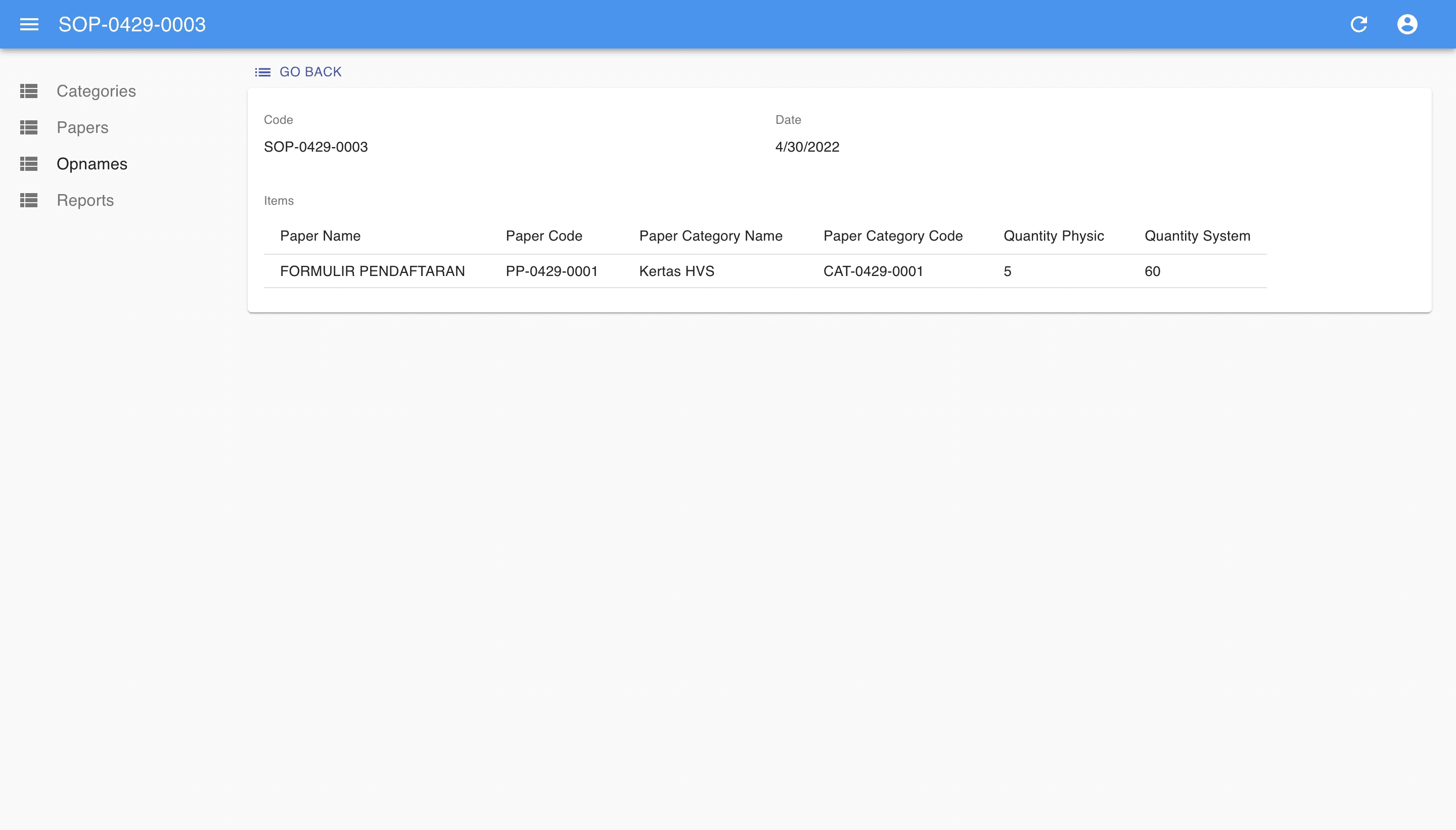Select Opnames in the sidebar
This screenshot has width=1456, height=830.
click(x=92, y=164)
